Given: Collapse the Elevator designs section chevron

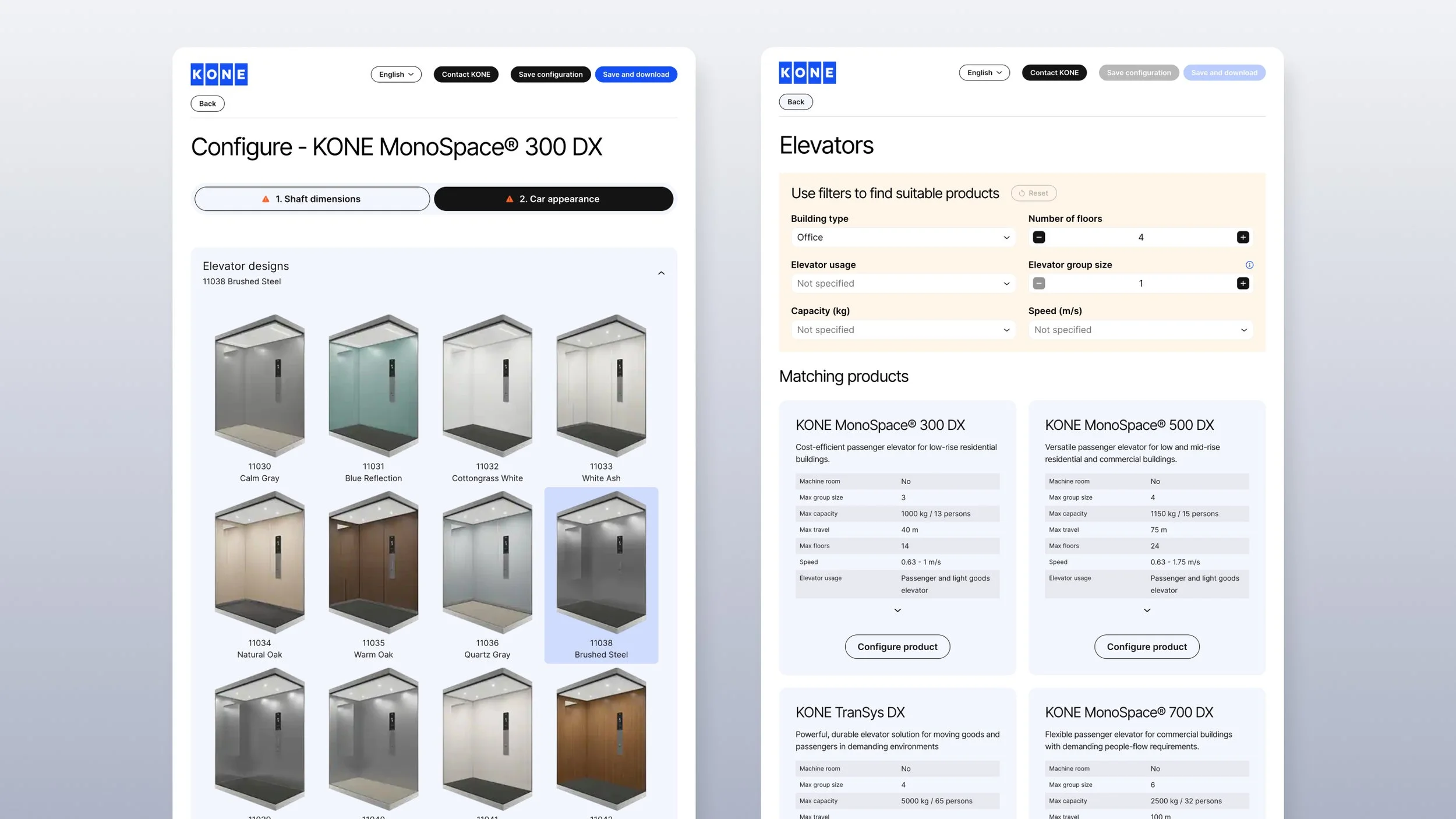Looking at the screenshot, I should [661, 273].
